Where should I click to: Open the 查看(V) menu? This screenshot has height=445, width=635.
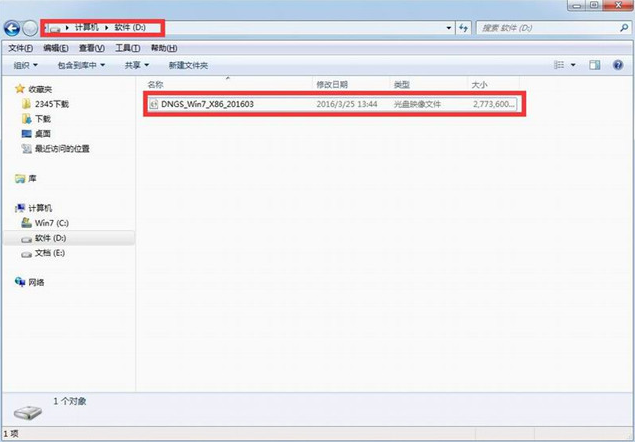tap(92, 48)
